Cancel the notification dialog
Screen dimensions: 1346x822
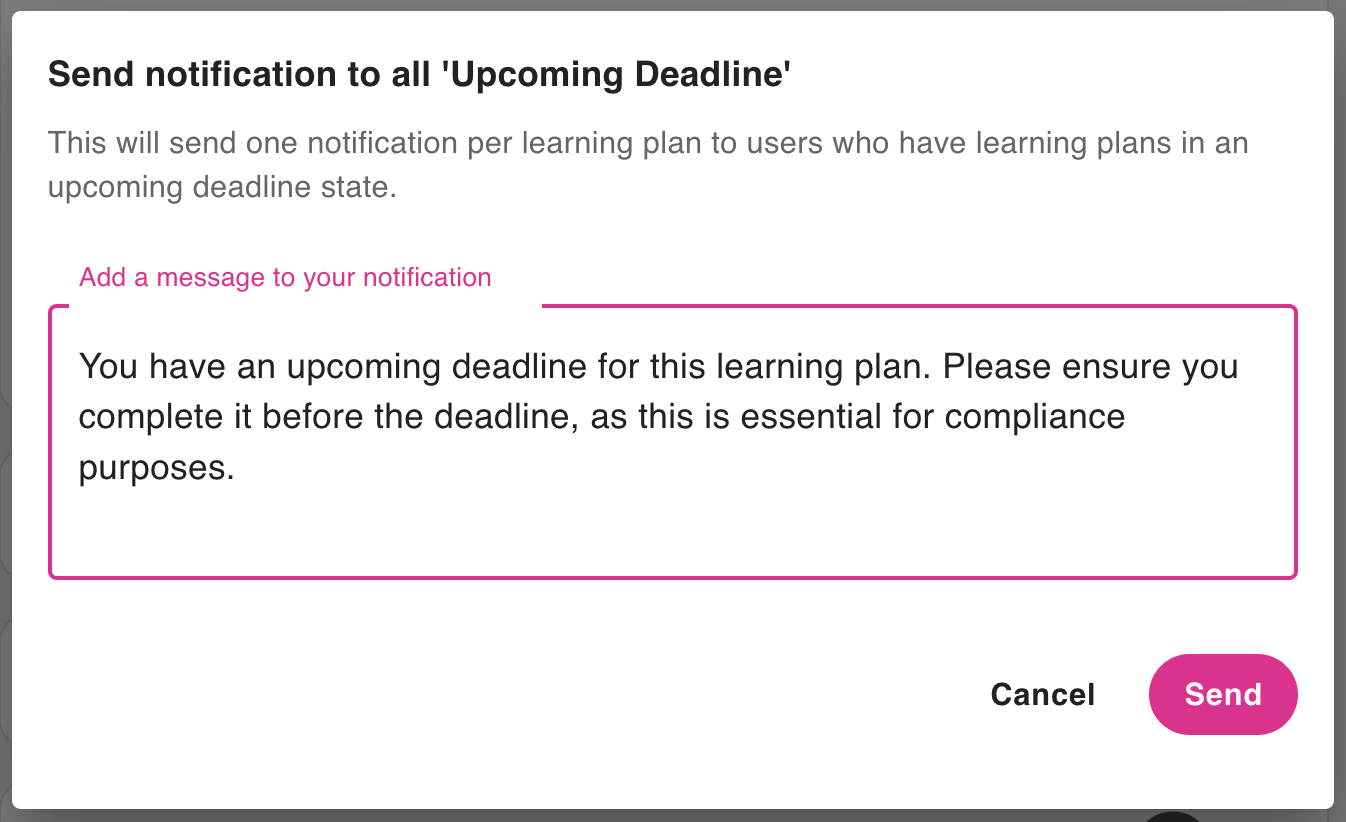tap(1042, 694)
